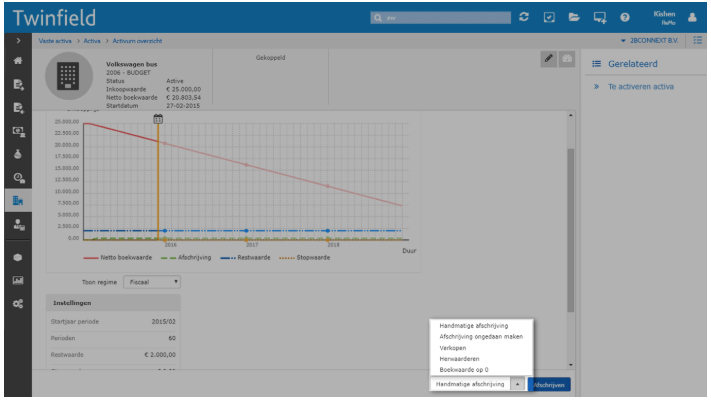Select the fixed assets sidebar icon
Screen dimensions: 711x401
click(x=18, y=200)
